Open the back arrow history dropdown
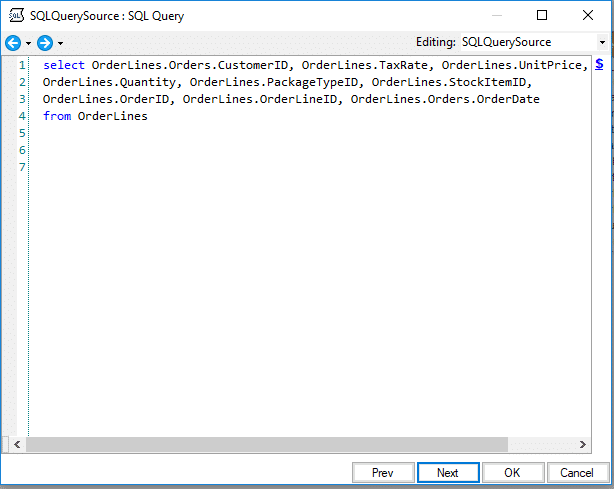 click(28, 43)
